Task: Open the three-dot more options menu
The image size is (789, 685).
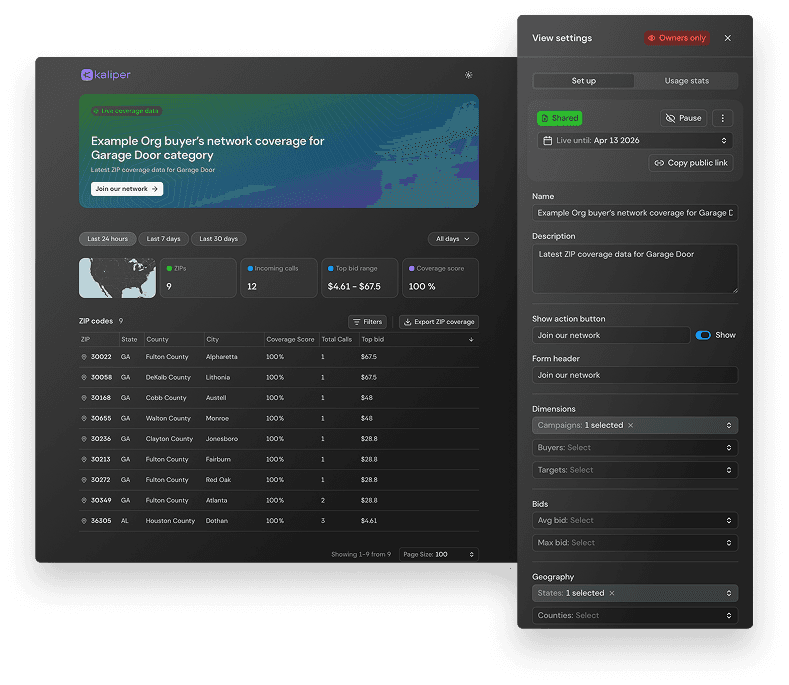Action: tap(723, 118)
